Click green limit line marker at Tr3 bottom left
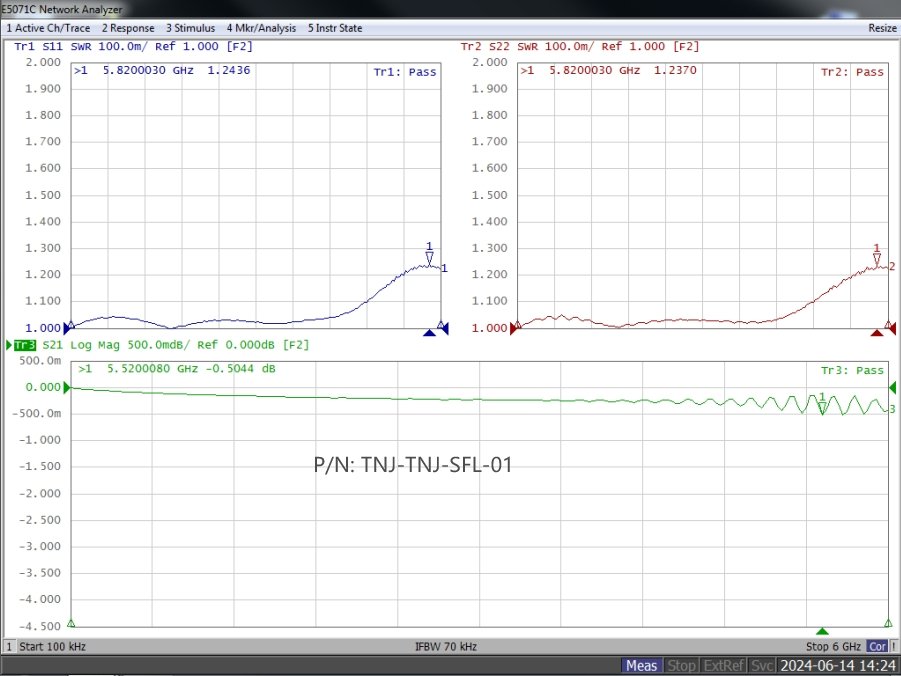 click(x=71, y=623)
